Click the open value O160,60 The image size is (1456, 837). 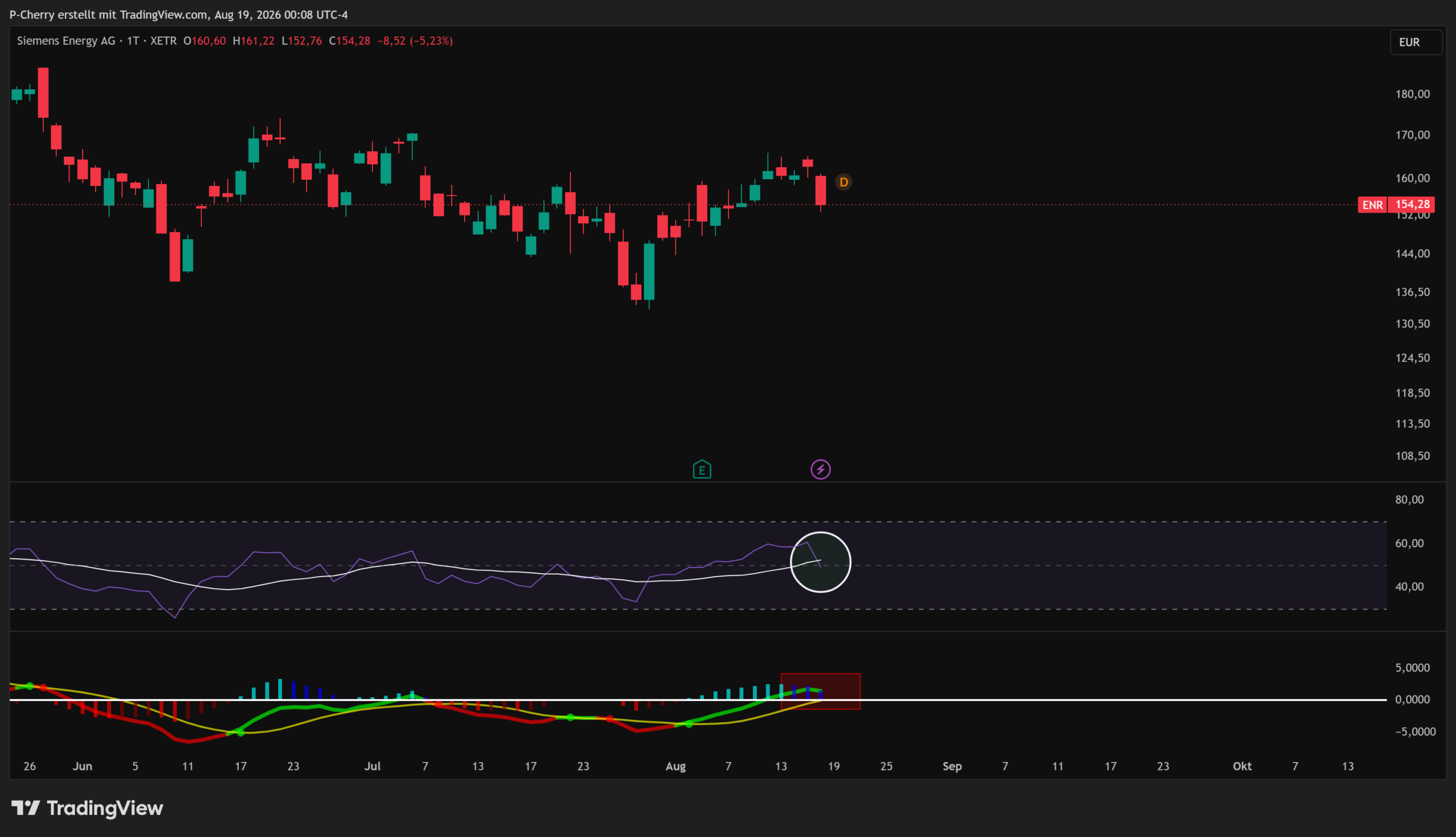tap(205, 41)
